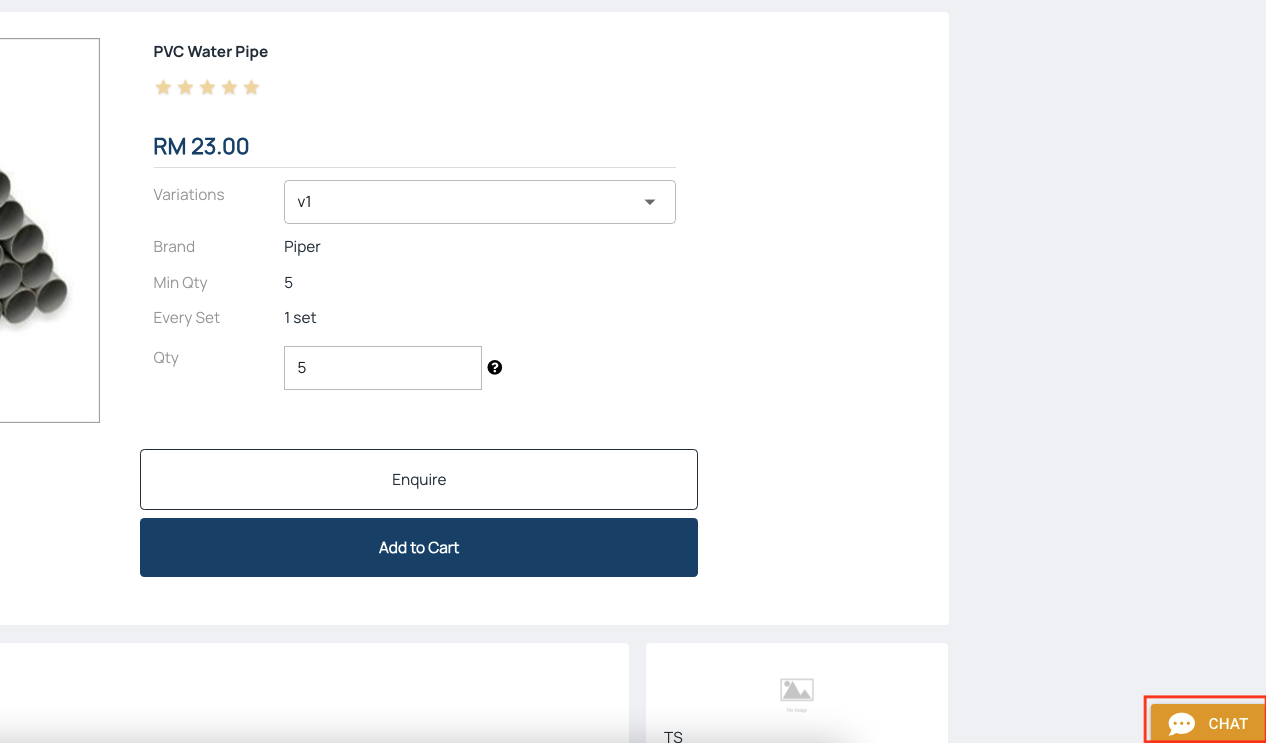
Task: Click the TS seller name
Action: 673,736
